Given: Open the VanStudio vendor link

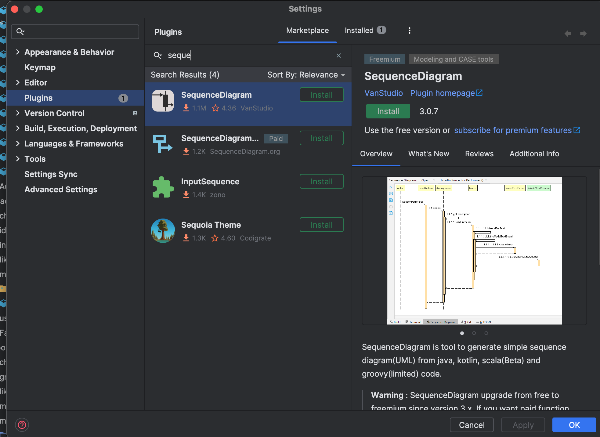Looking at the screenshot, I should [383, 93].
